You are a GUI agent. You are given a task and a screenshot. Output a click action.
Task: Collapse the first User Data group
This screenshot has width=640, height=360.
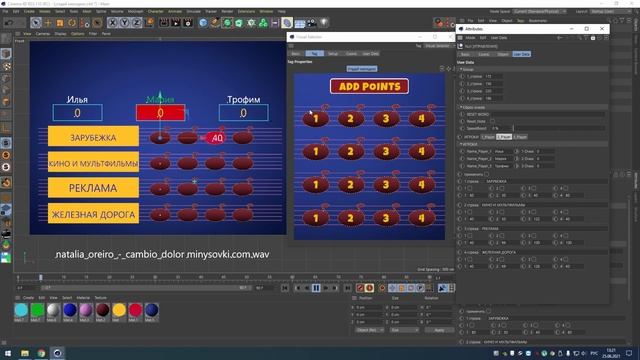pyautogui.click(x=461, y=69)
